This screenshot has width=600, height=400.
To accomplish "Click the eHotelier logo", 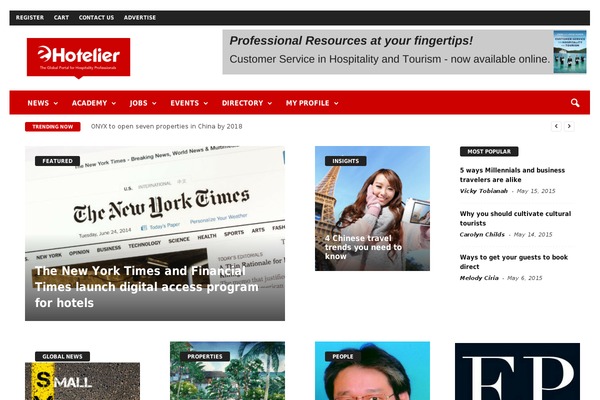I will [x=78, y=57].
